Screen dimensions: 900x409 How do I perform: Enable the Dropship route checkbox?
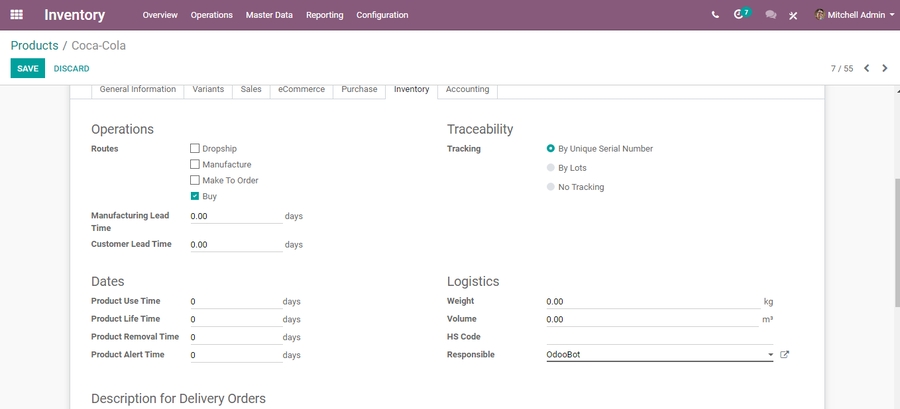point(195,149)
